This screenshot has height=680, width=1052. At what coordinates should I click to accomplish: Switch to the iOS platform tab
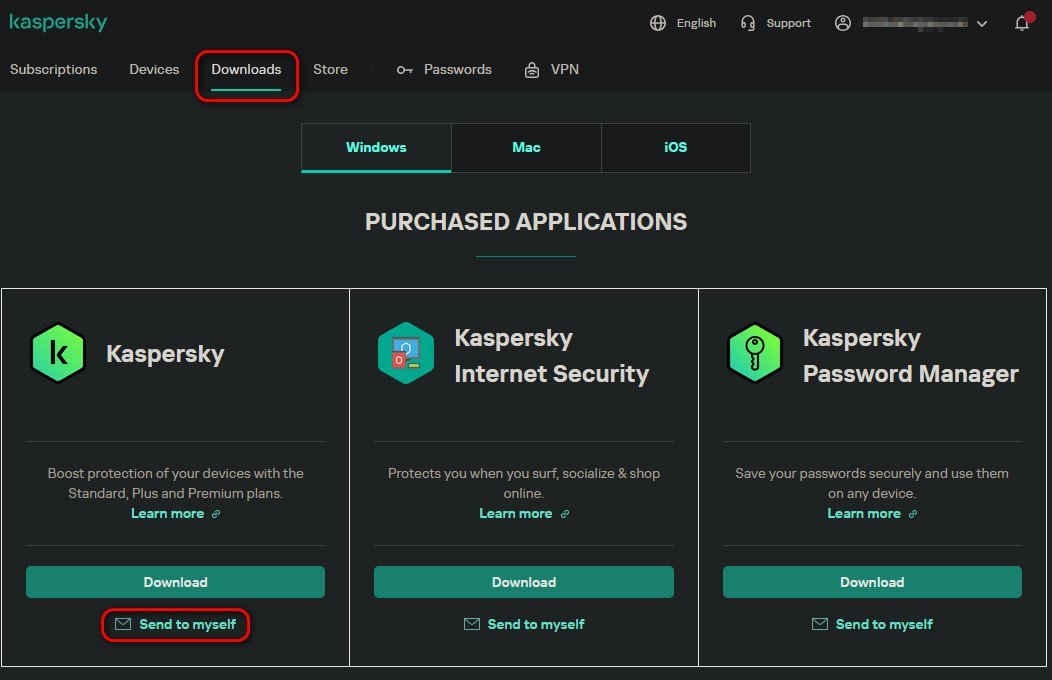[x=676, y=148]
